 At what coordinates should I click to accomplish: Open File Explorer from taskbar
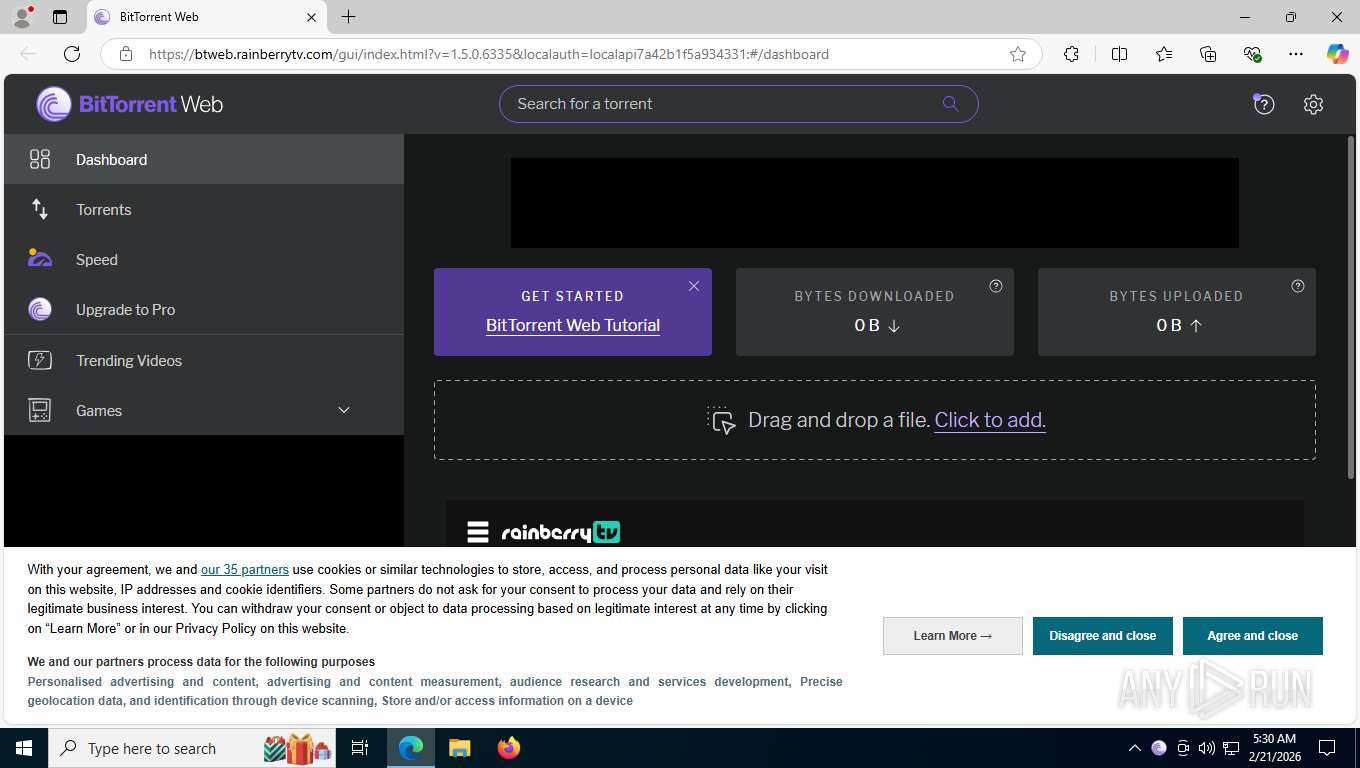(x=459, y=748)
